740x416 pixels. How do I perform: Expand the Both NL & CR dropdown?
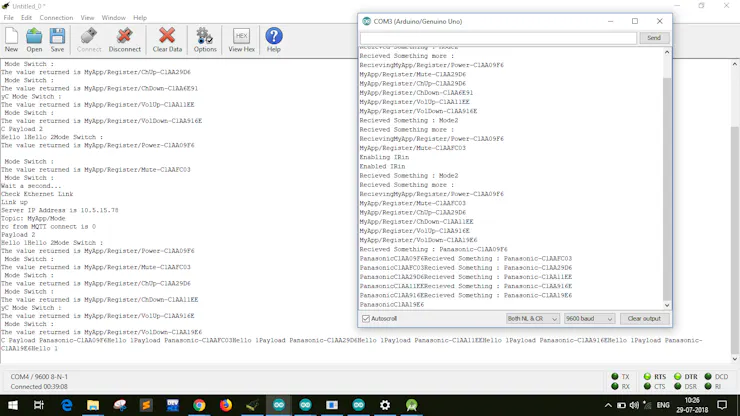[x=532, y=319]
